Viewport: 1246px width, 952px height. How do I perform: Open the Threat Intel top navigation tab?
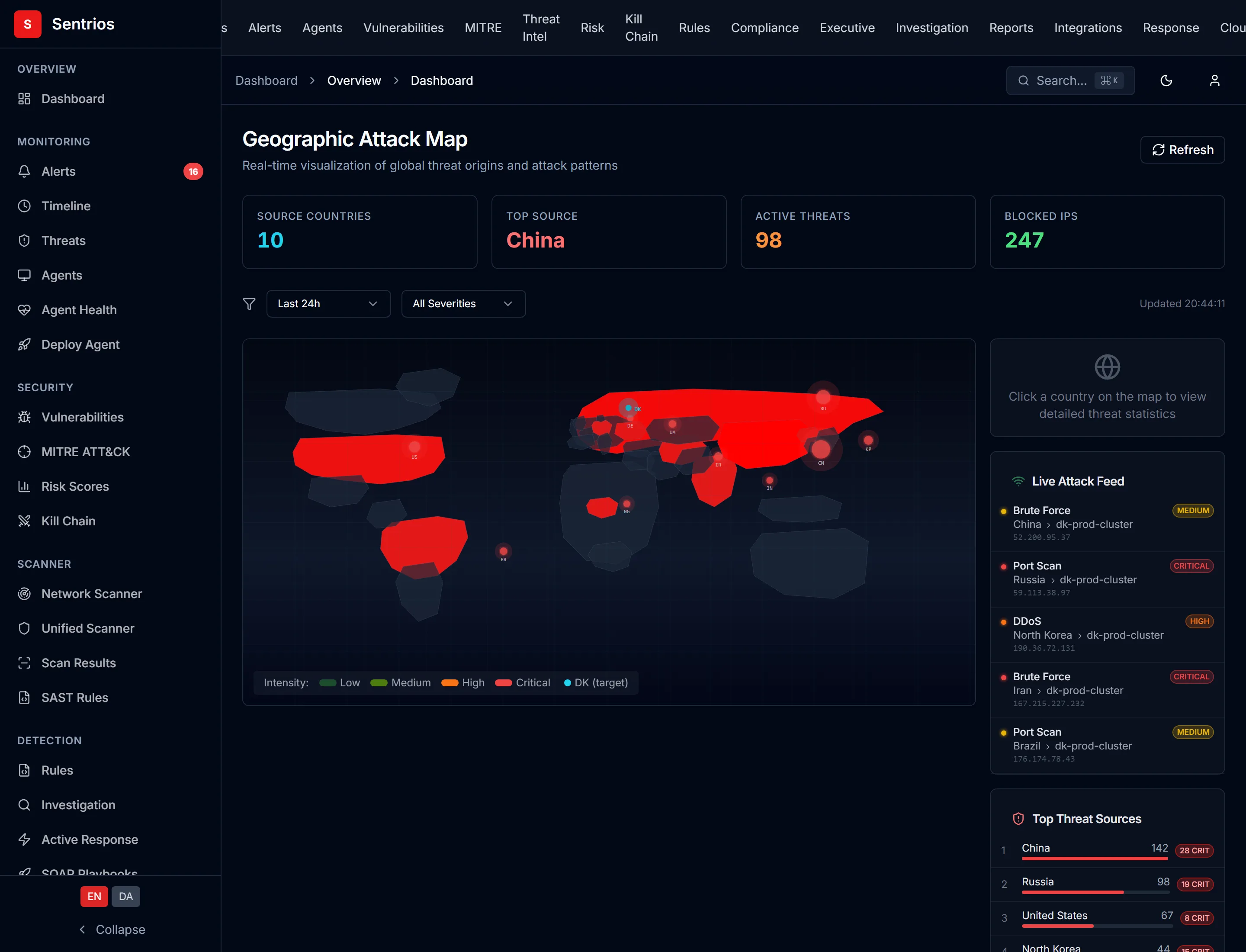540,28
